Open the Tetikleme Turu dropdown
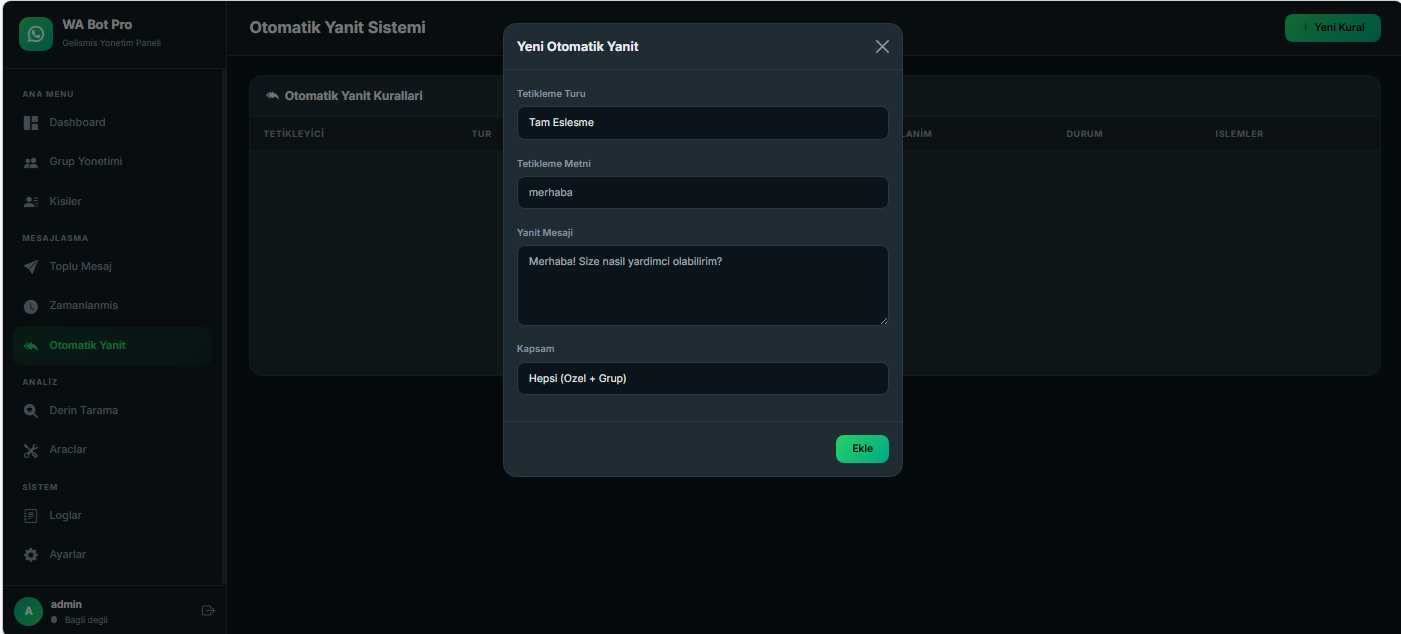Viewport: 1401px width, 634px height. tap(702, 123)
